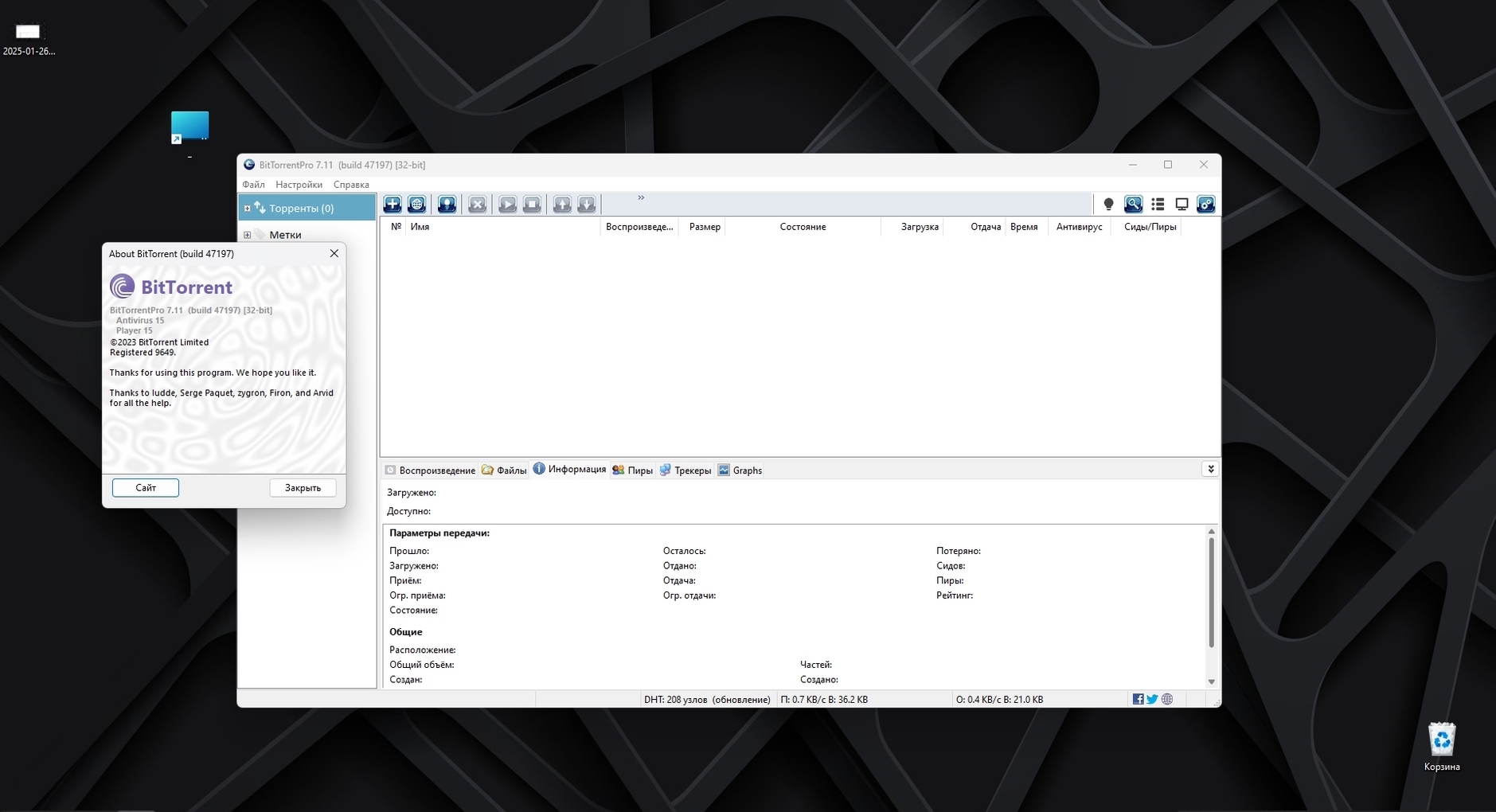
Task: Switch to the Воспроизведение tab
Action: (430, 470)
